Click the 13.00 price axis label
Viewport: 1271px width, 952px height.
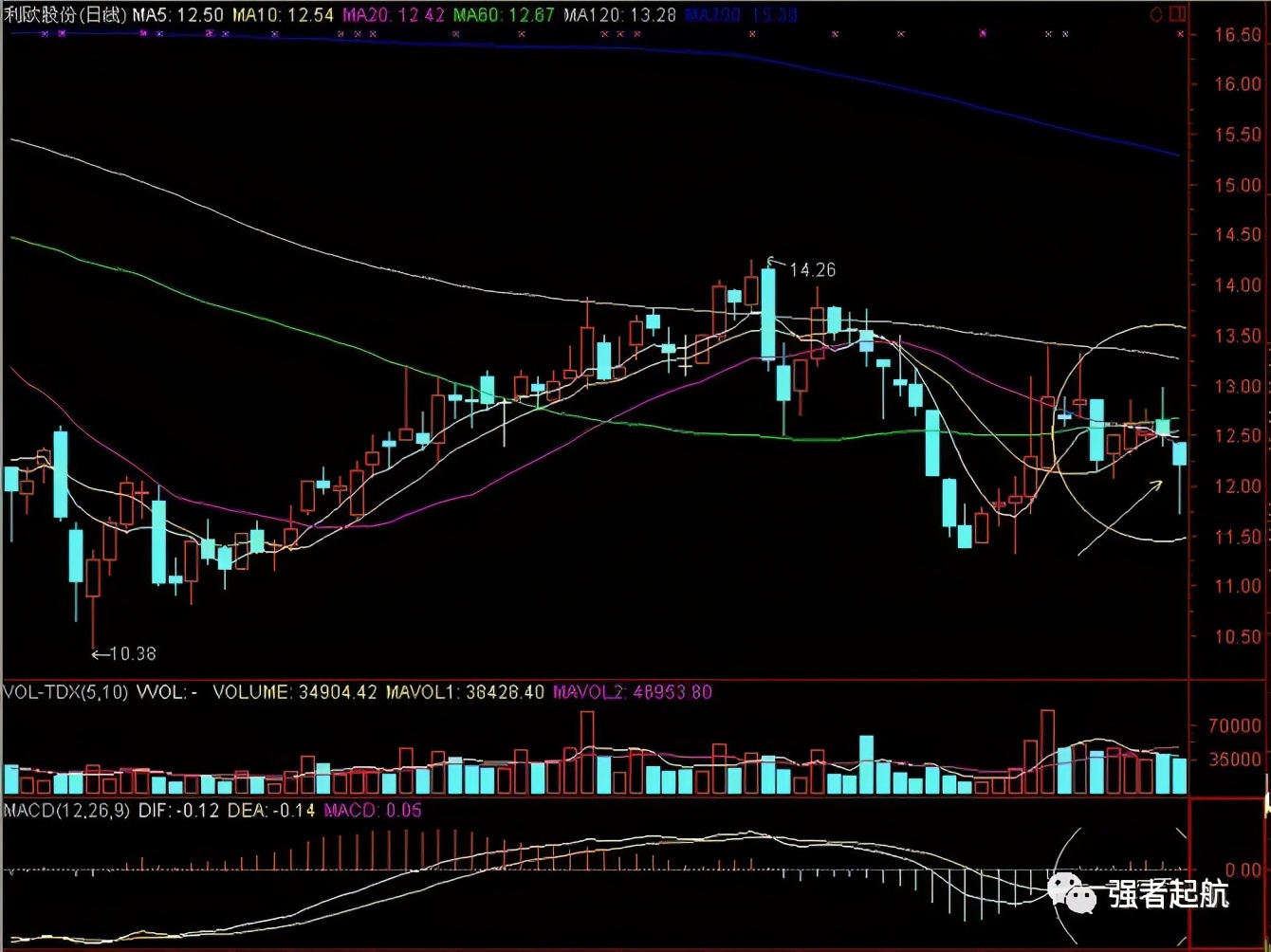(x=1237, y=386)
